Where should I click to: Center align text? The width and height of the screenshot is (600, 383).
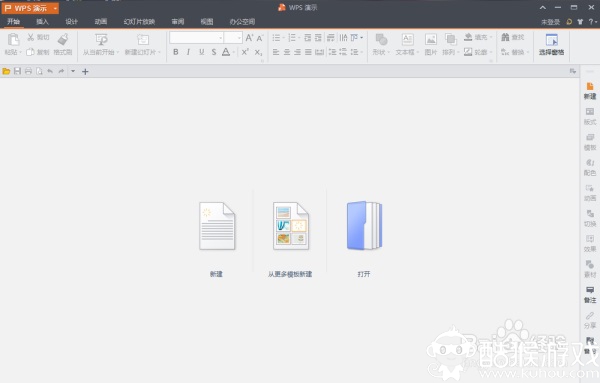(x=287, y=52)
